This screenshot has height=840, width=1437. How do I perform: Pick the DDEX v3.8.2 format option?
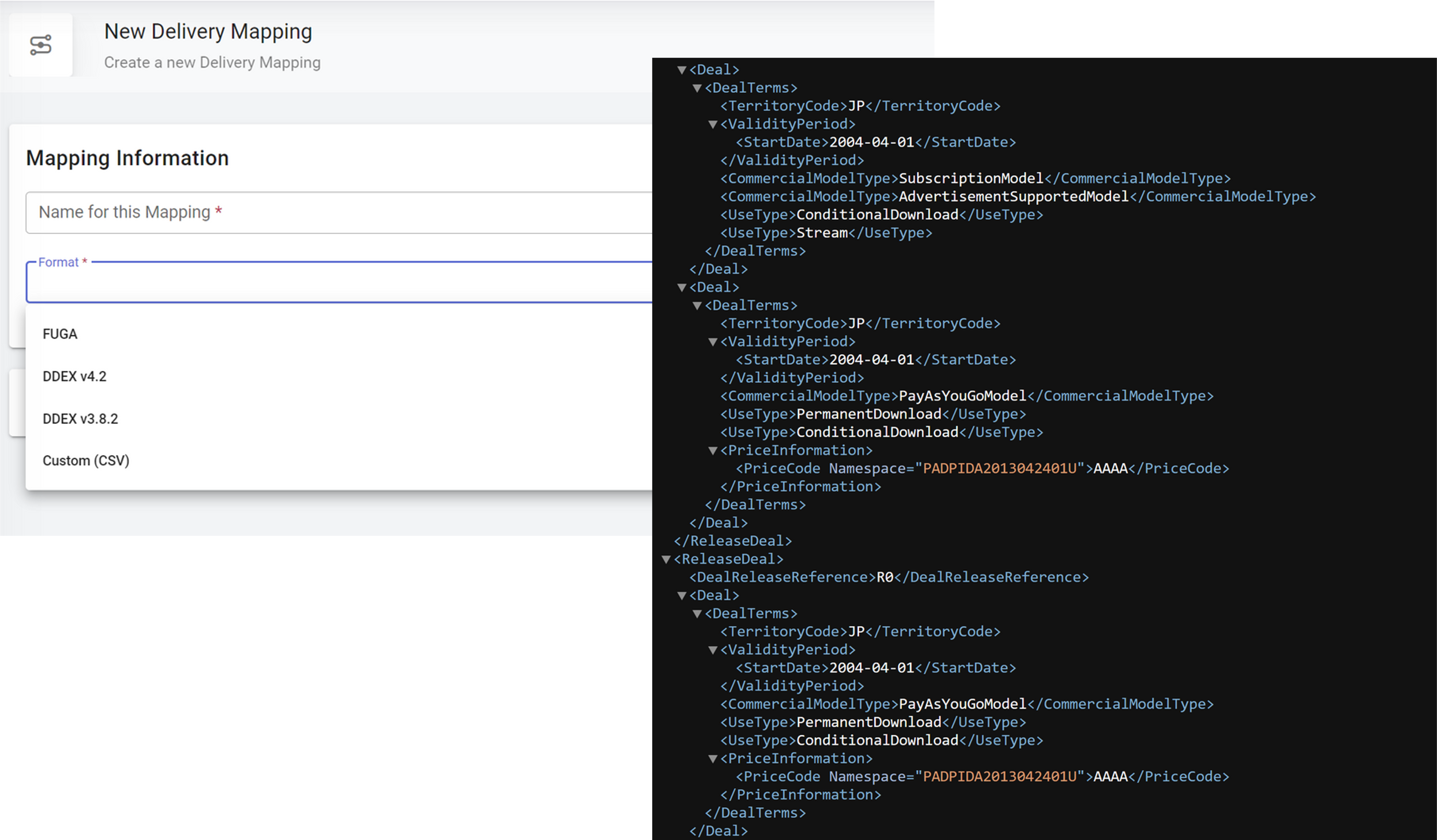tap(80, 419)
